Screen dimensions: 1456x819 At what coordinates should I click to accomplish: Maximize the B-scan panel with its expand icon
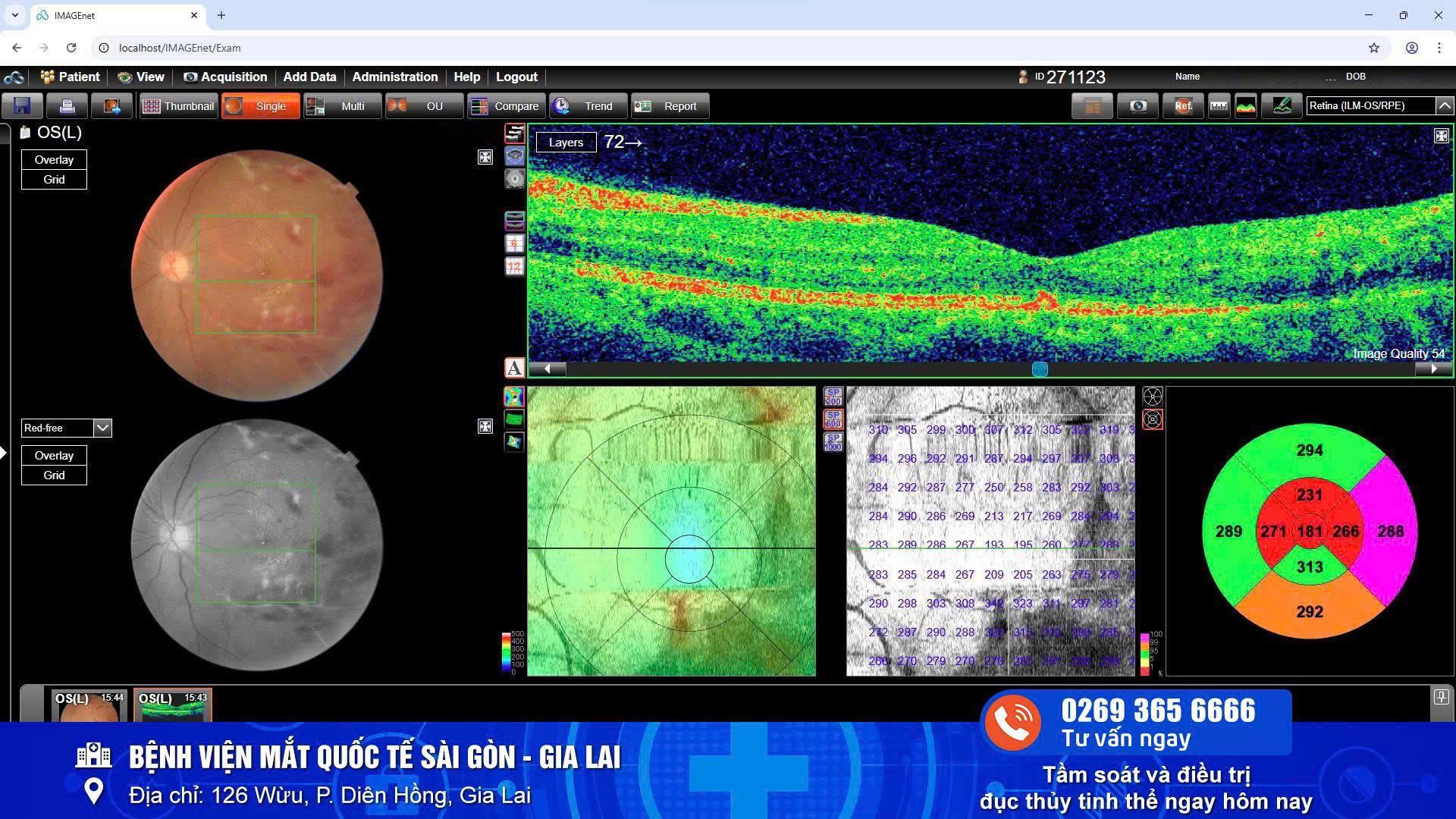(x=1441, y=136)
